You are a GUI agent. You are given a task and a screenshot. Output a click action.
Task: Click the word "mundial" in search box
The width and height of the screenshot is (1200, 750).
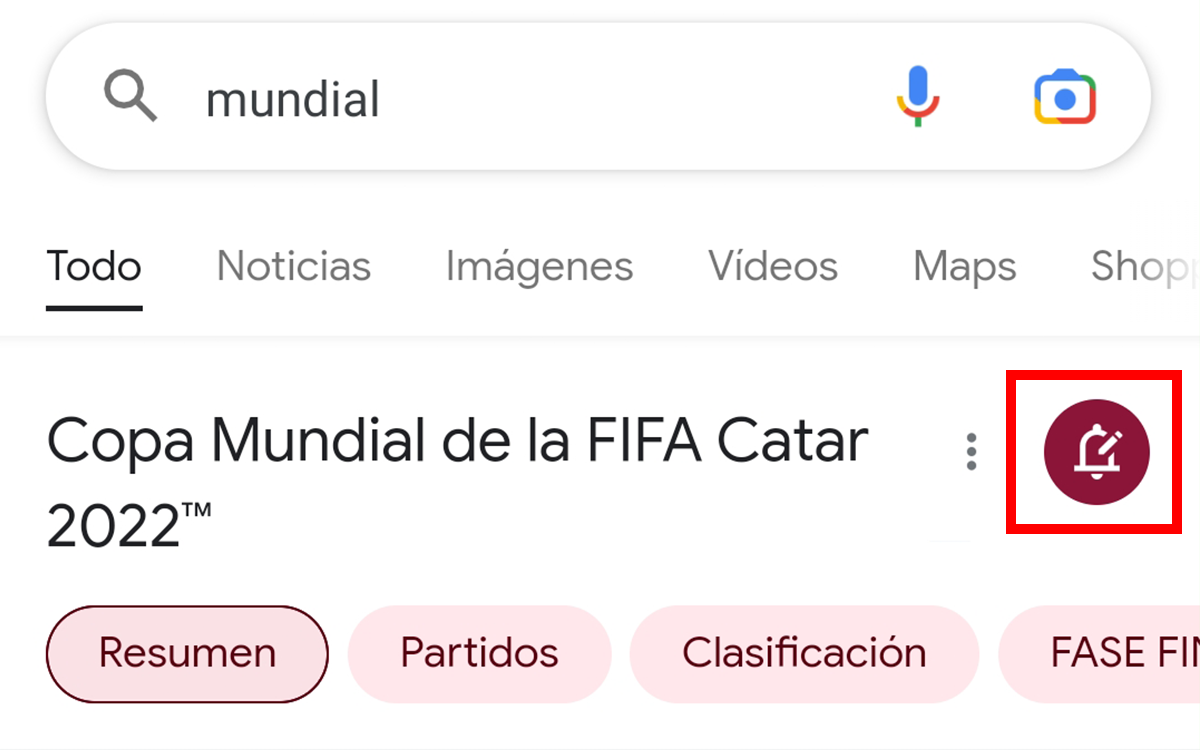(x=292, y=100)
